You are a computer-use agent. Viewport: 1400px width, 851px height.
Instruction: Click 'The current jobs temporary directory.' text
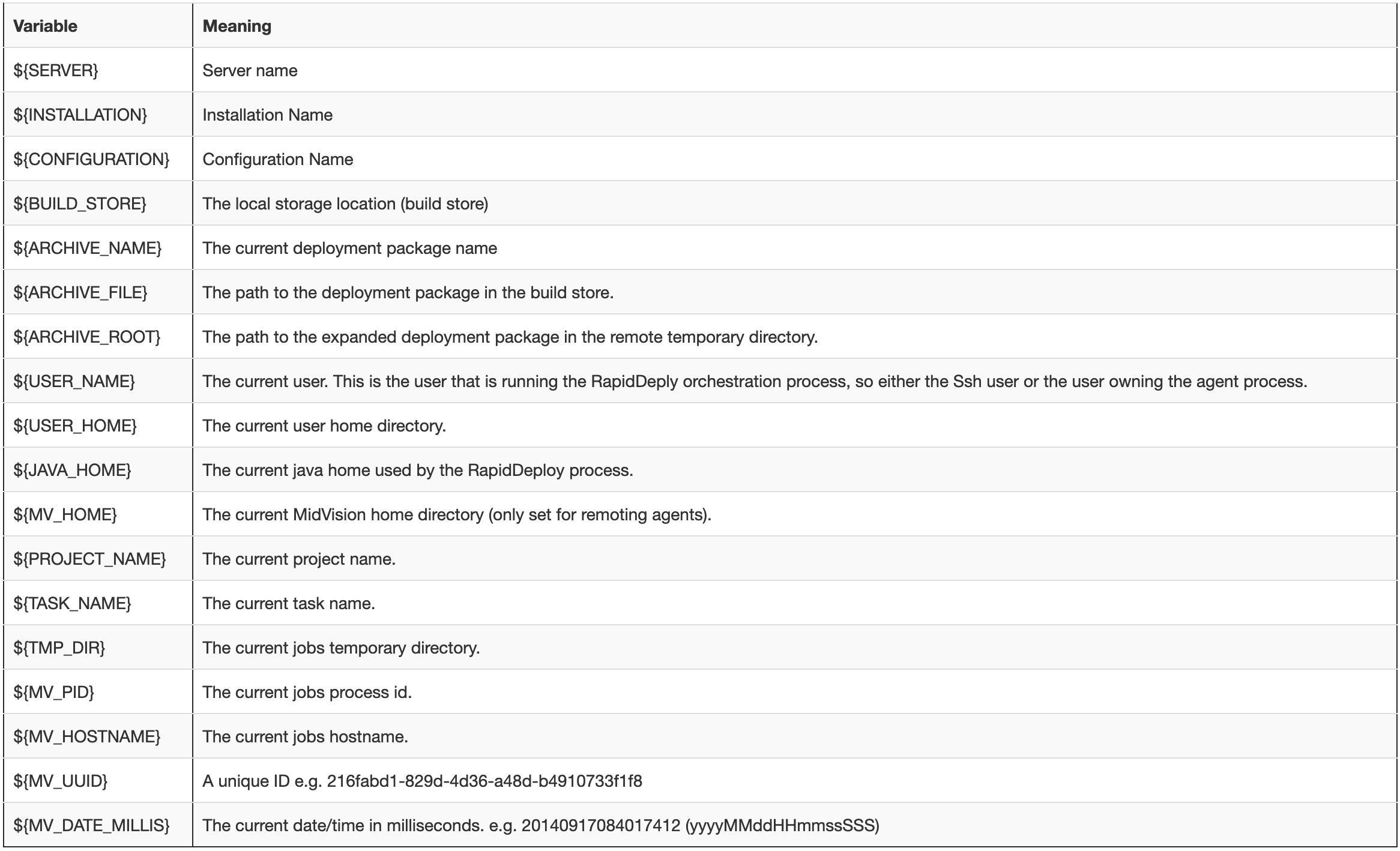(x=341, y=648)
